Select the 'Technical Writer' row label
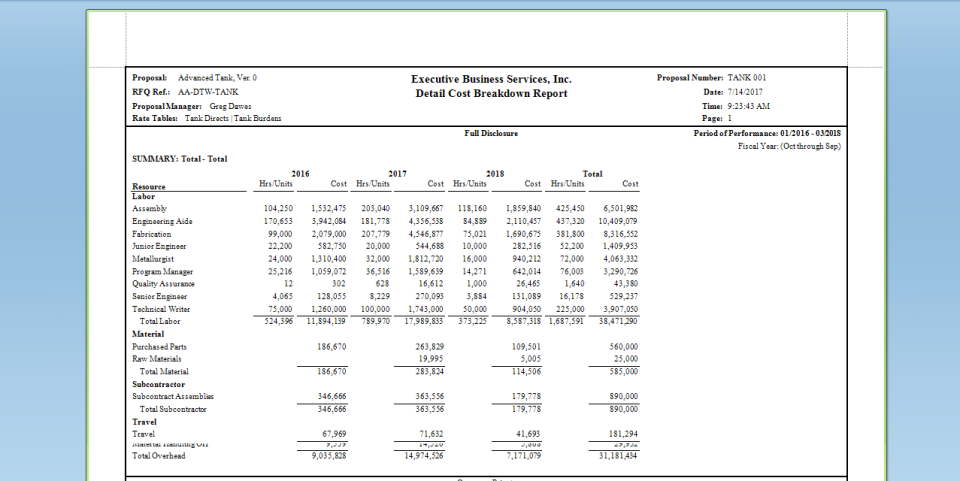 pos(161,310)
